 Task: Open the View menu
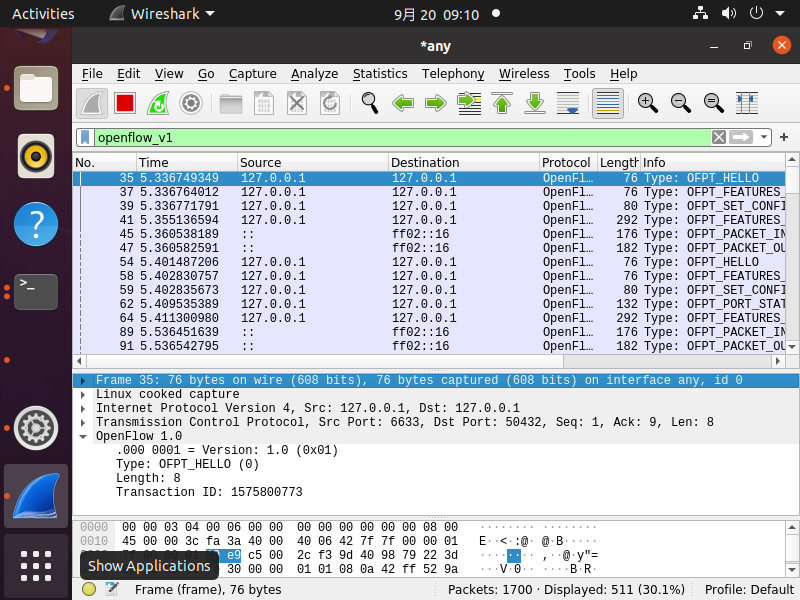click(169, 74)
